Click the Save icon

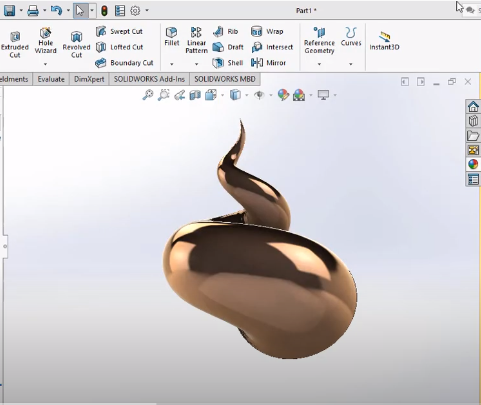pyautogui.click(x=9, y=10)
